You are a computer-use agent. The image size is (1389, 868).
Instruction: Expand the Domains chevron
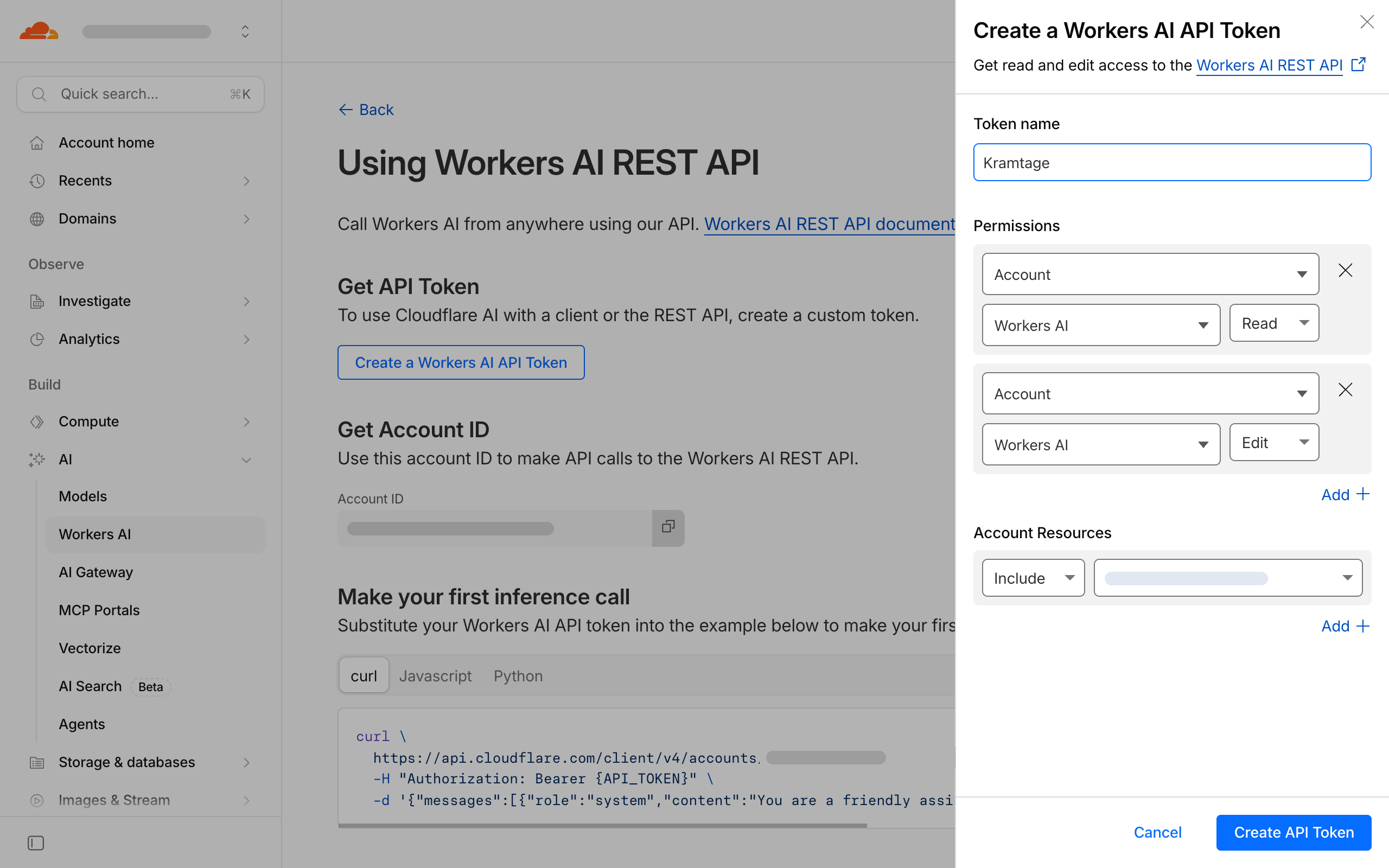pyautogui.click(x=246, y=219)
